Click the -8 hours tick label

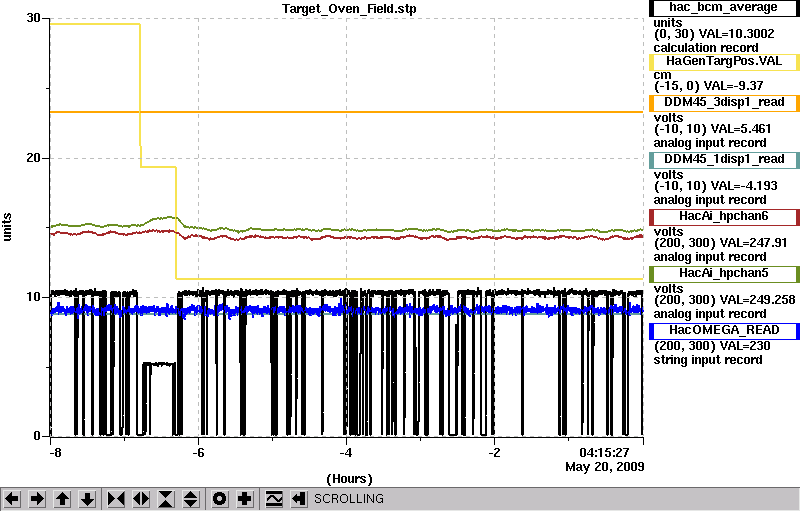coord(56,453)
